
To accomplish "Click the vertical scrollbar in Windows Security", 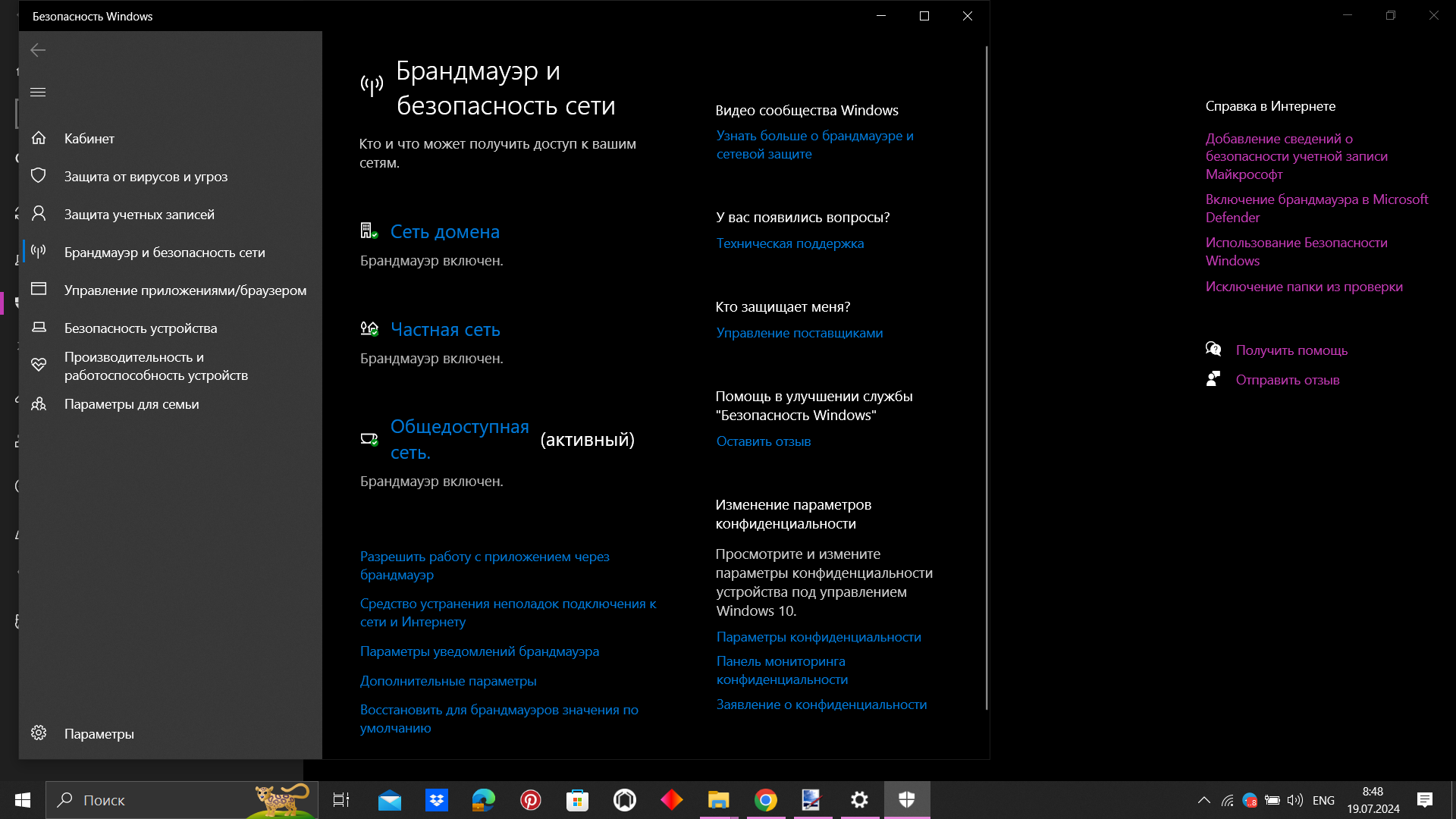I will click(986, 377).
